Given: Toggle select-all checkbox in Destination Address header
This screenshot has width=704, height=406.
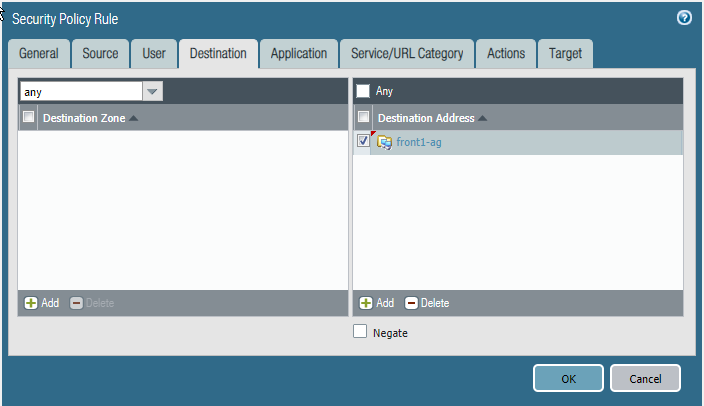Looking at the screenshot, I should pos(364,117).
